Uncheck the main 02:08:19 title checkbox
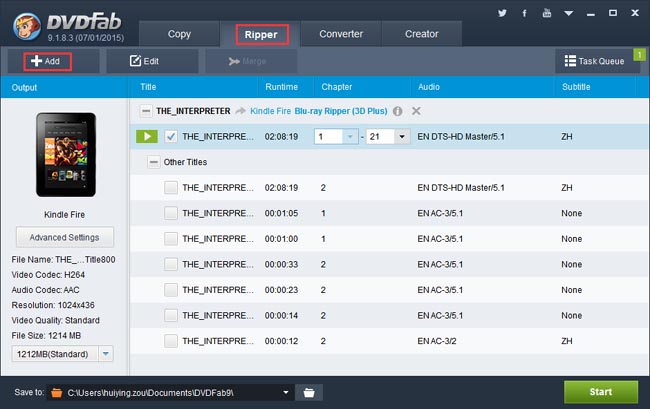The width and height of the screenshot is (650, 409). [171, 136]
